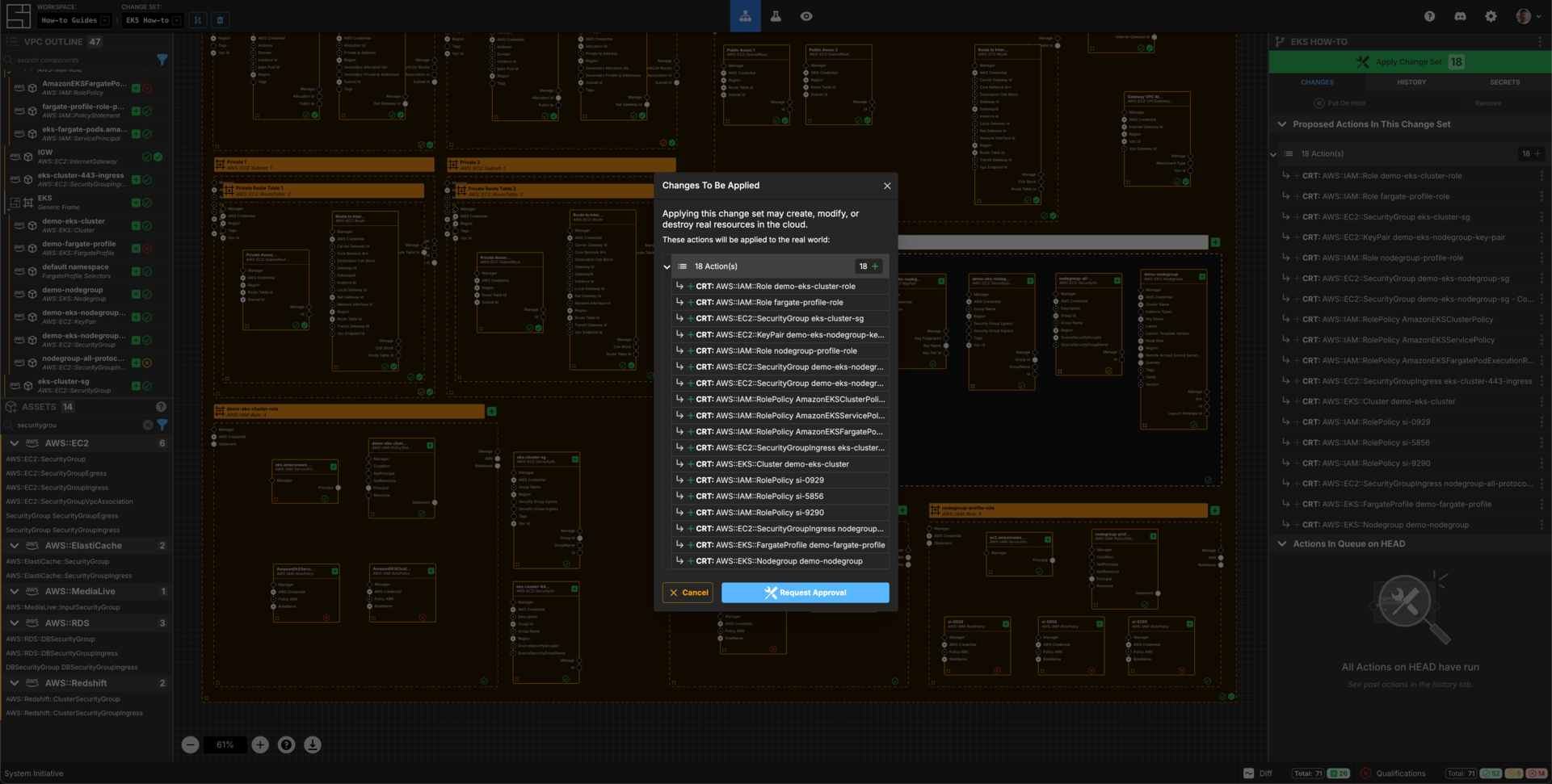Click the filter icon beside search components
This screenshot has width=1552, height=784.
pyautogui.click(x=162, y=60)
